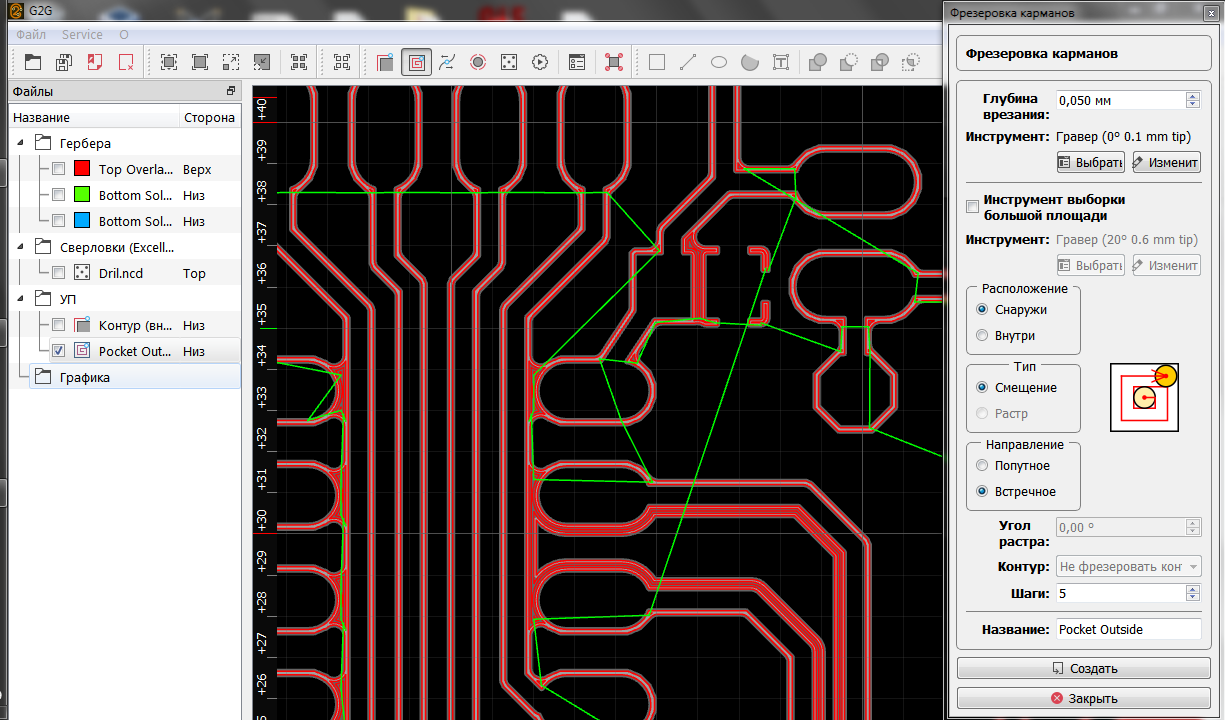Viewport: 1225px width, 720px height.
Task: Toggle the green Bottom Solder layer checkbox
Action: (x=59, y=195)
